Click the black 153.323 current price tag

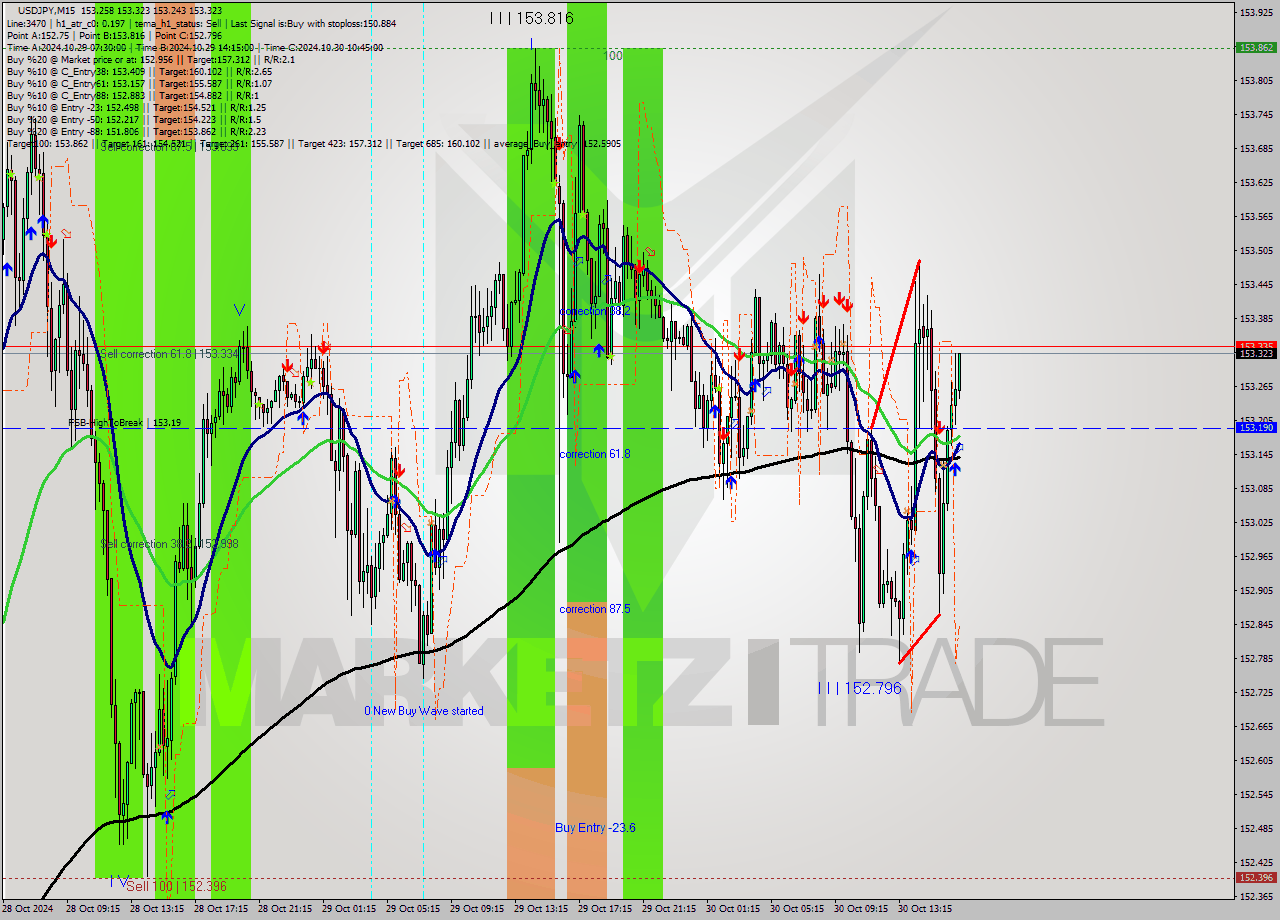[1256, 353]
